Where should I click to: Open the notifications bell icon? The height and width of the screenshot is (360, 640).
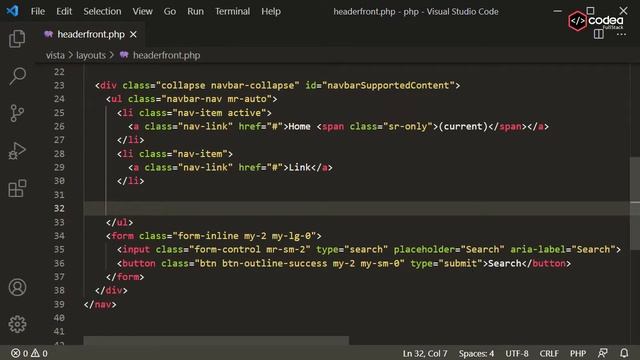click(624, 353)
